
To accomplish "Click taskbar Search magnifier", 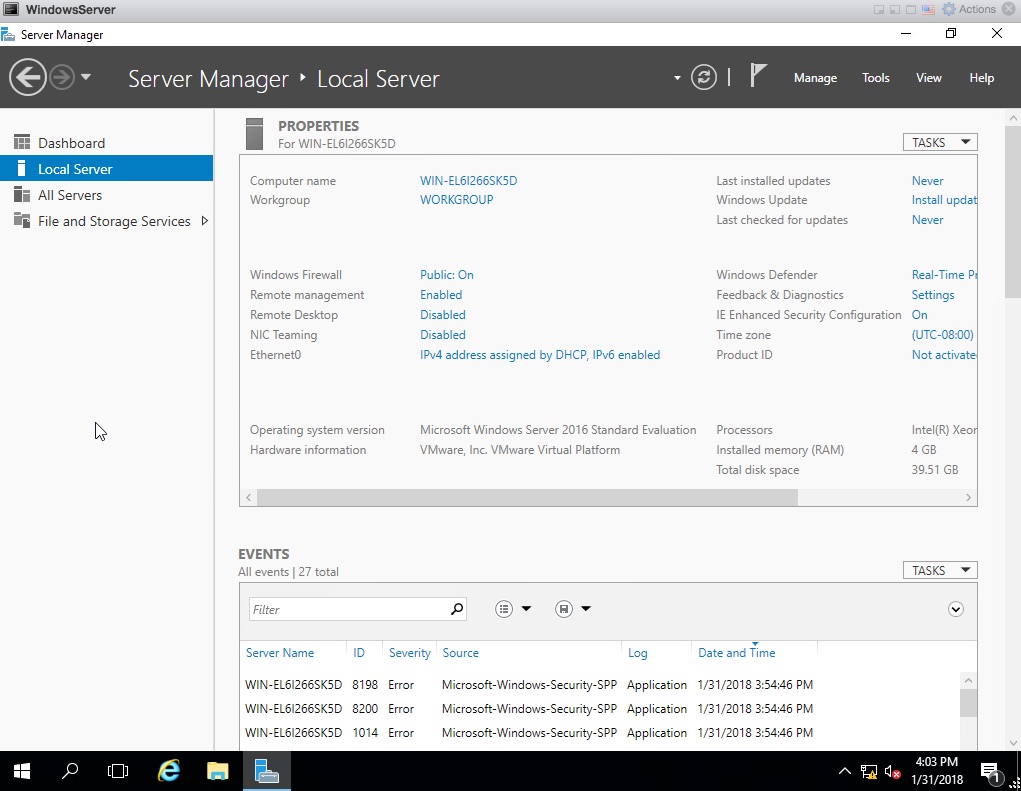I will click(70, 771).
